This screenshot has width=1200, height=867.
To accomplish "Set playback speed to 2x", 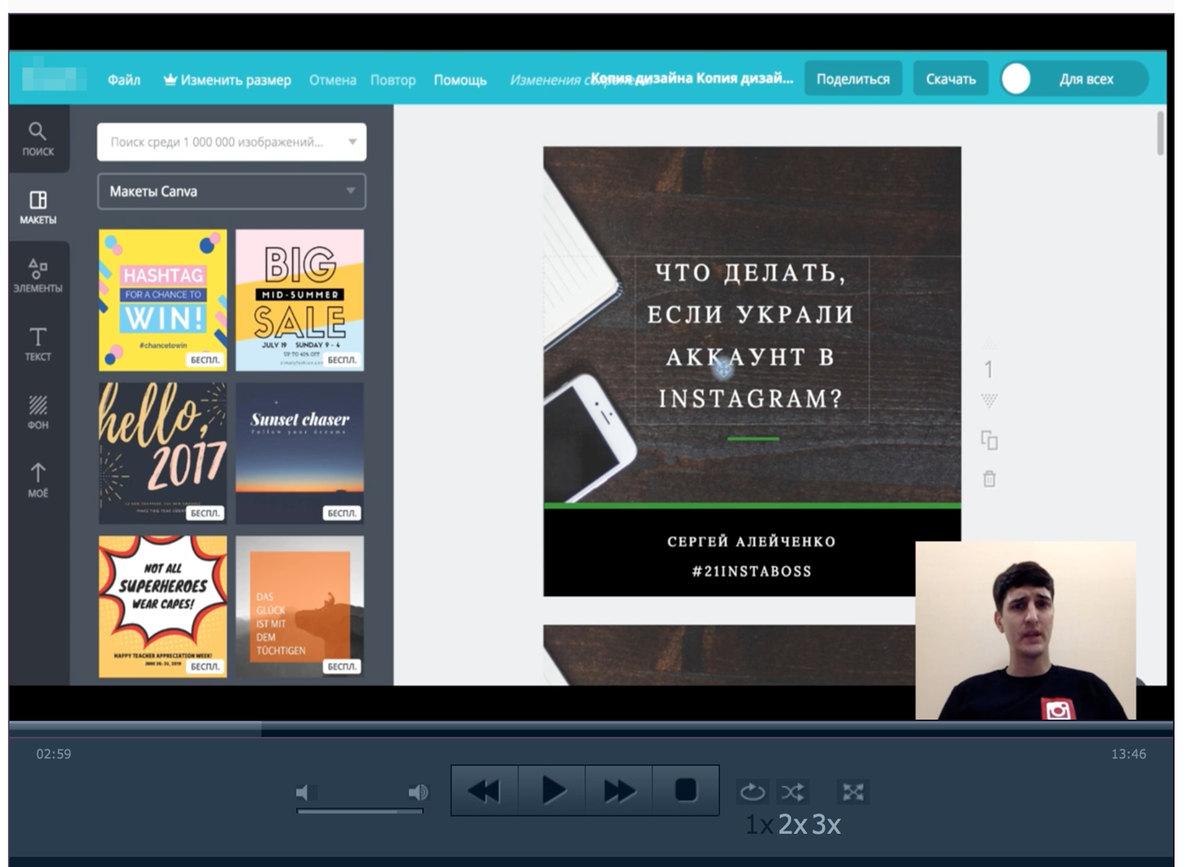I will [793, 825].
